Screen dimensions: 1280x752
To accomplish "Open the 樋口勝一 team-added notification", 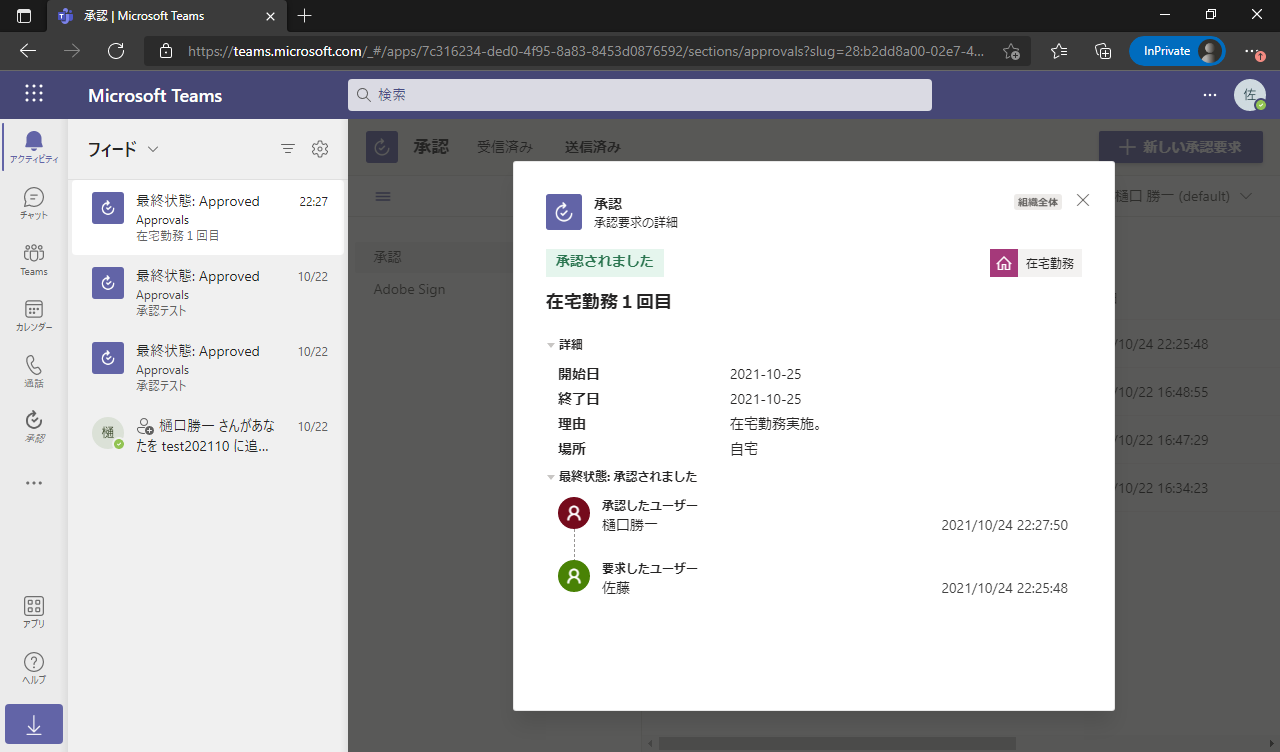I will point(208,436).
